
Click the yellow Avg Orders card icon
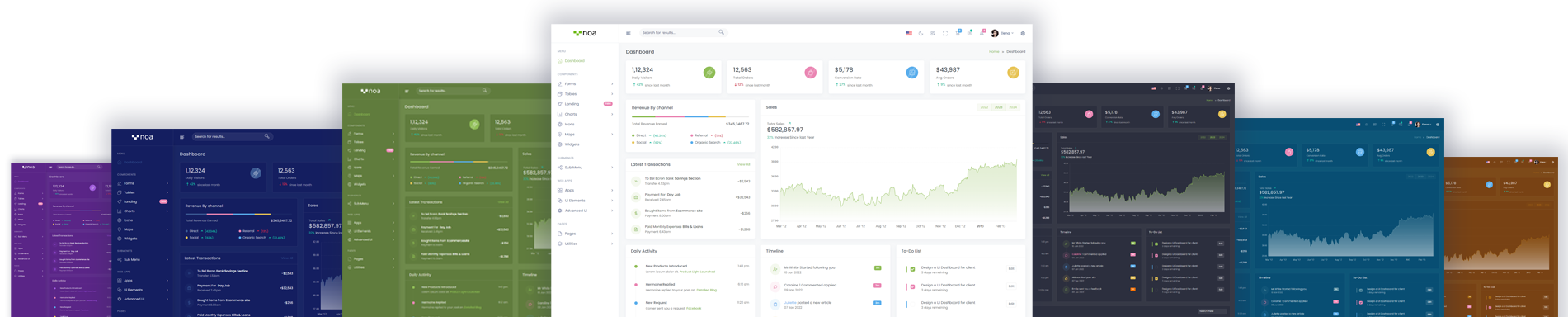pos(1013,73)
